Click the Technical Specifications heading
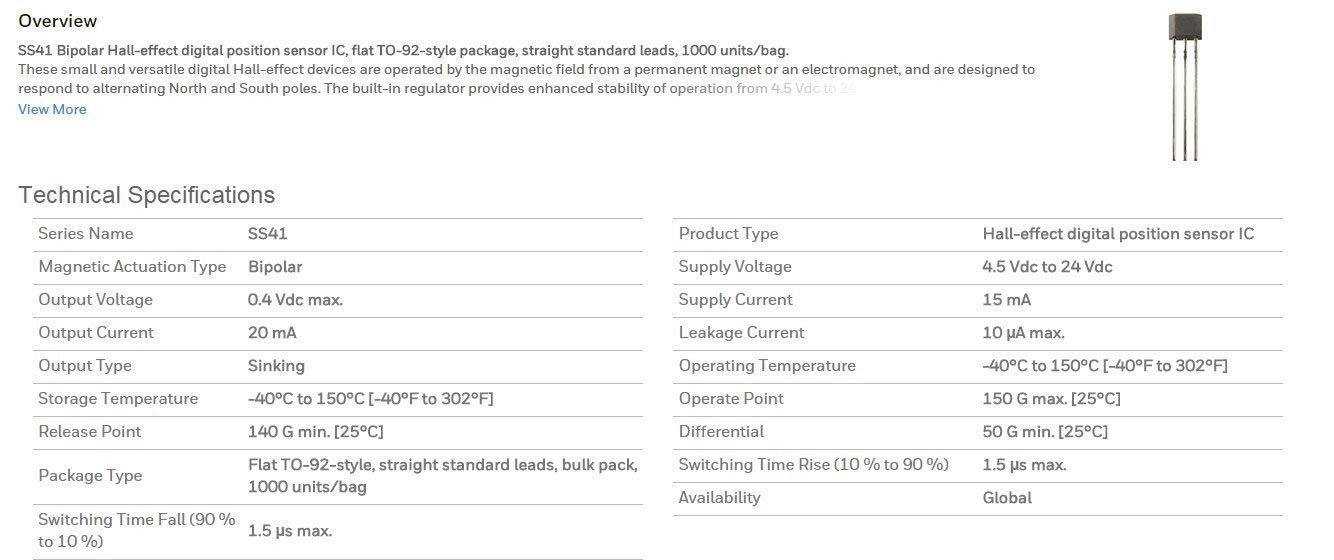 coord(146,195)
